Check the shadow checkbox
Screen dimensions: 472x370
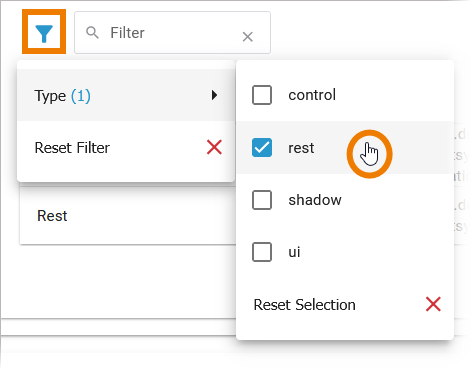point(262,200)
